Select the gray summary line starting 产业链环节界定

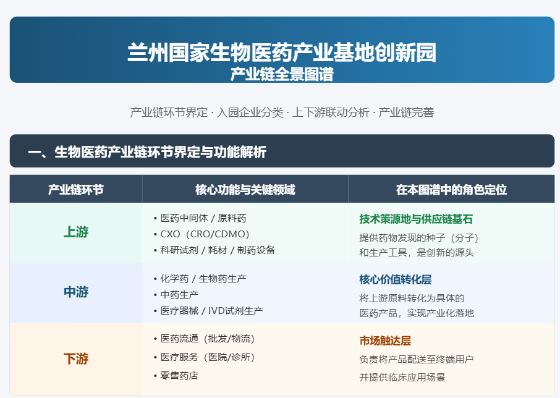coord(282,113)
